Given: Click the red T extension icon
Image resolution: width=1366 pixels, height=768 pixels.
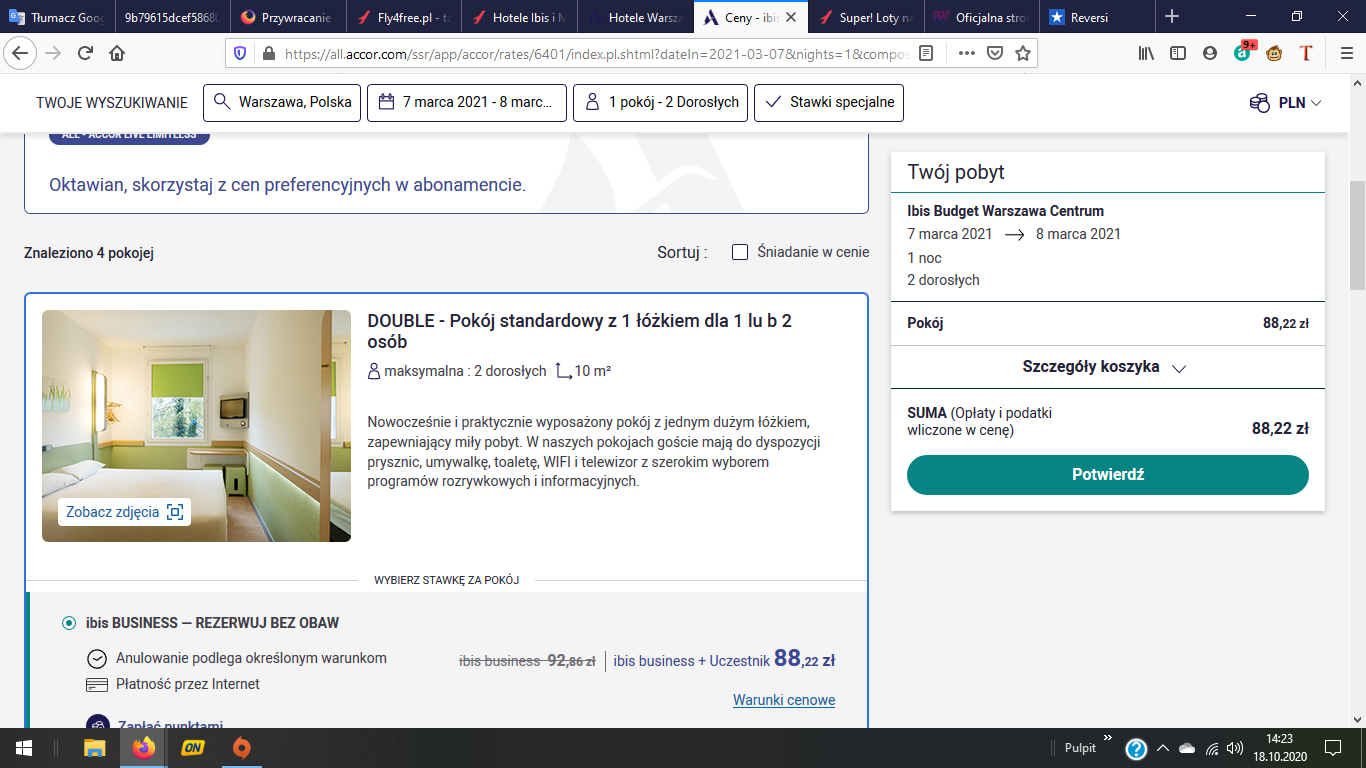Looking at the screenshot, I should 1305,54.
